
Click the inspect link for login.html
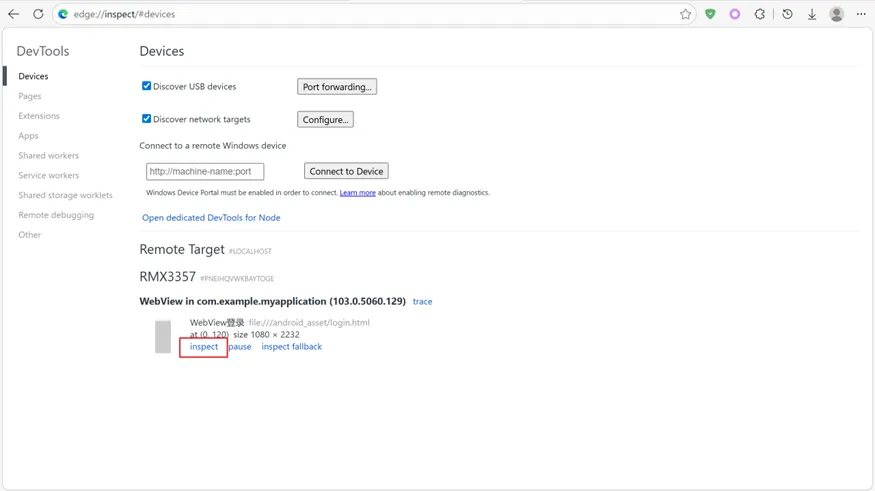pos(204,346)
